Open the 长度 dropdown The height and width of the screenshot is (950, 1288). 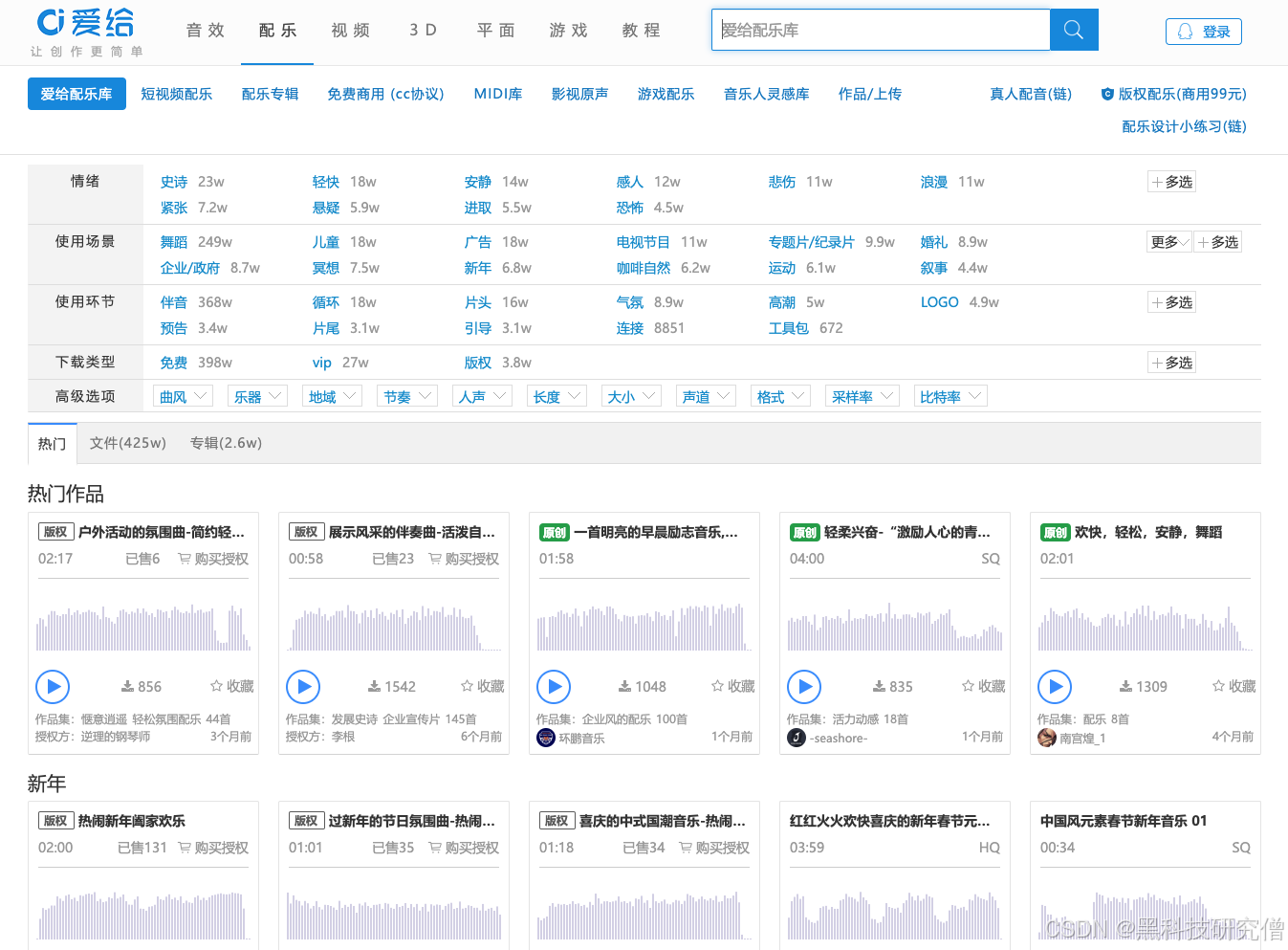(557, 396)
